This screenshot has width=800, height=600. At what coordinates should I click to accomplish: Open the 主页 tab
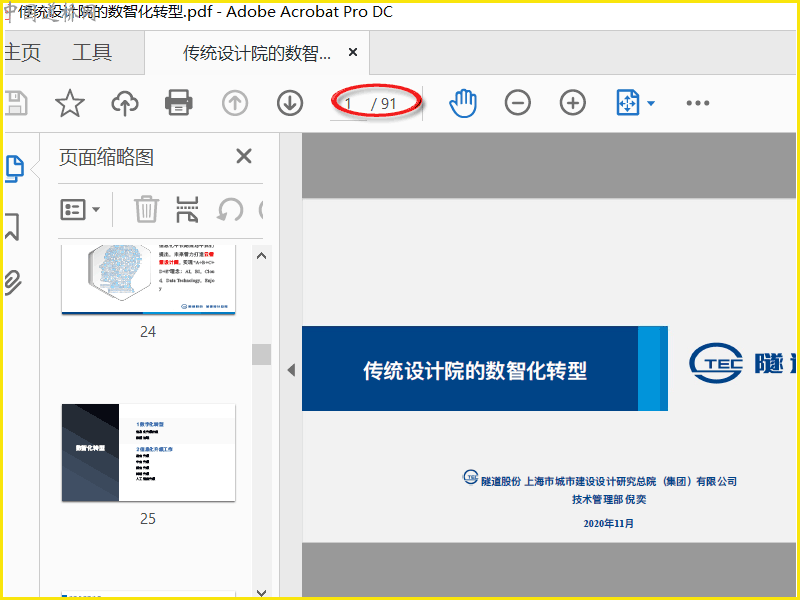pos(22,53)
